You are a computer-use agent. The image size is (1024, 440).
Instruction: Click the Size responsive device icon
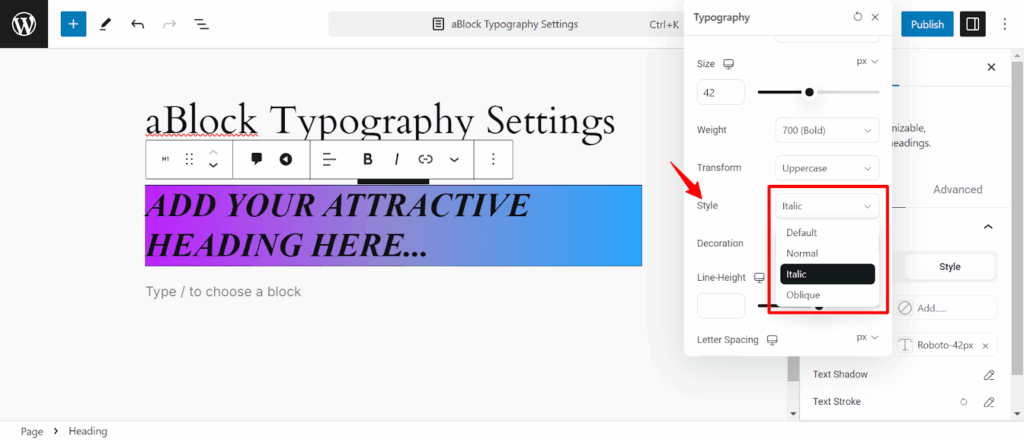[729, 64]
